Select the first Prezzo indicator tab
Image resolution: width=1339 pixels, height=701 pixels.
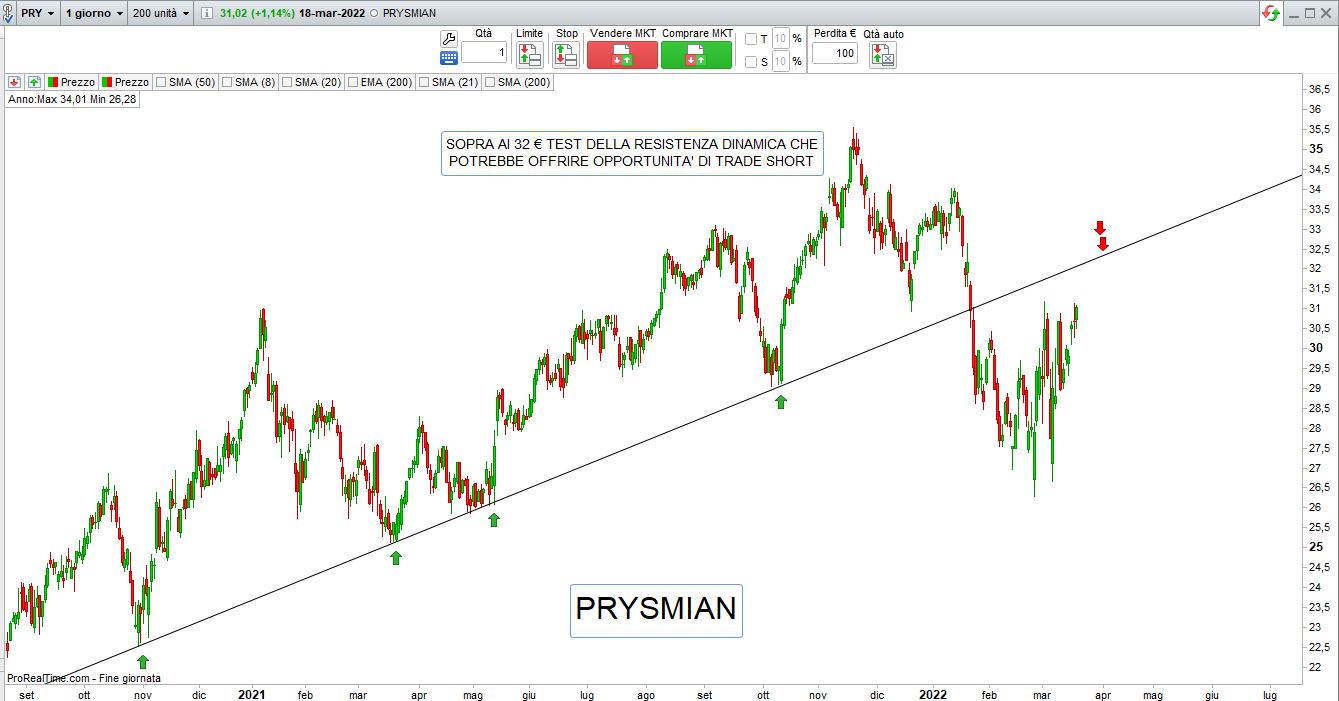[x=71, y=82]
